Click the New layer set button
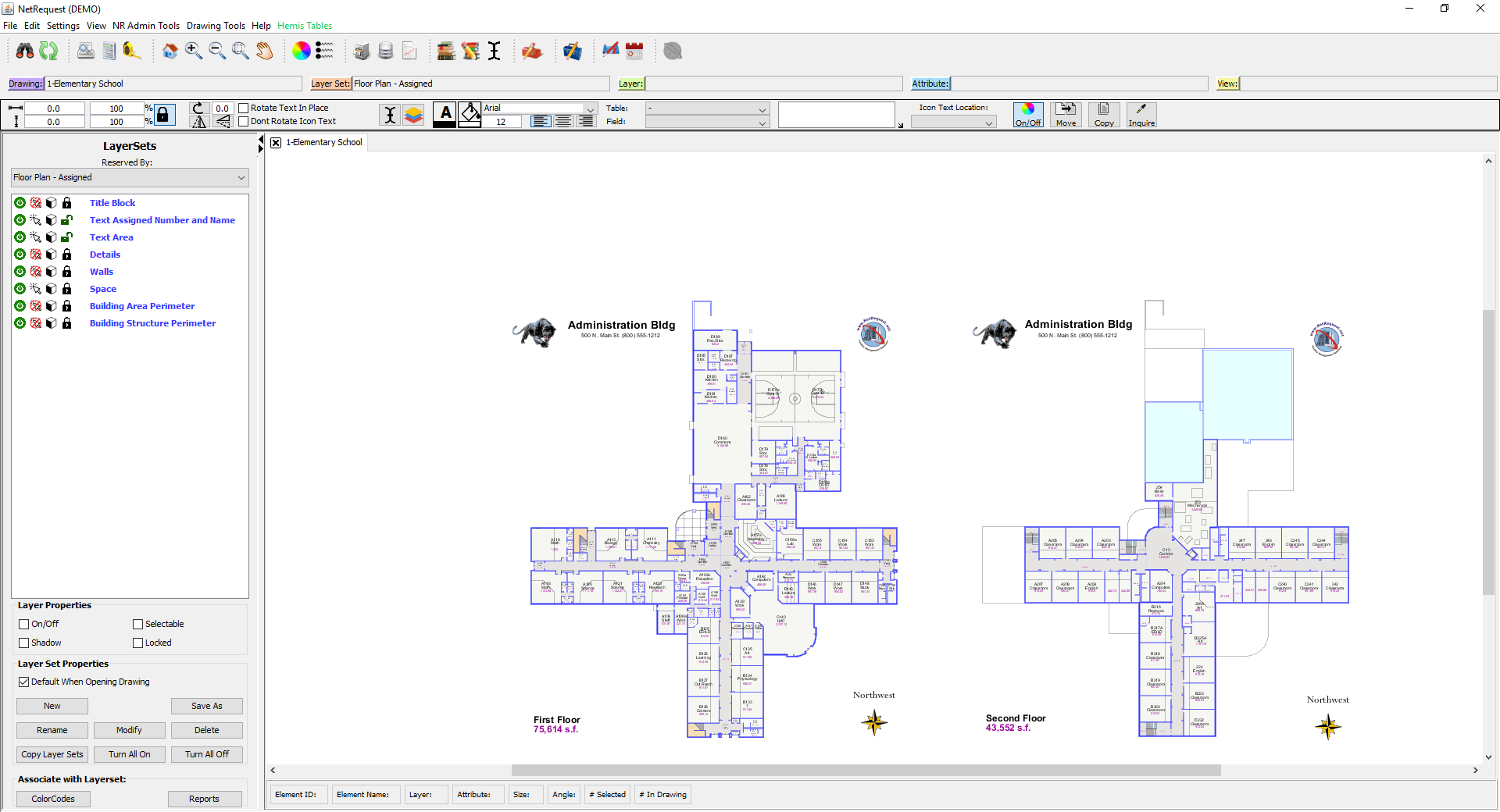This screenshot has width=1500, height=812. coord(52,707)
